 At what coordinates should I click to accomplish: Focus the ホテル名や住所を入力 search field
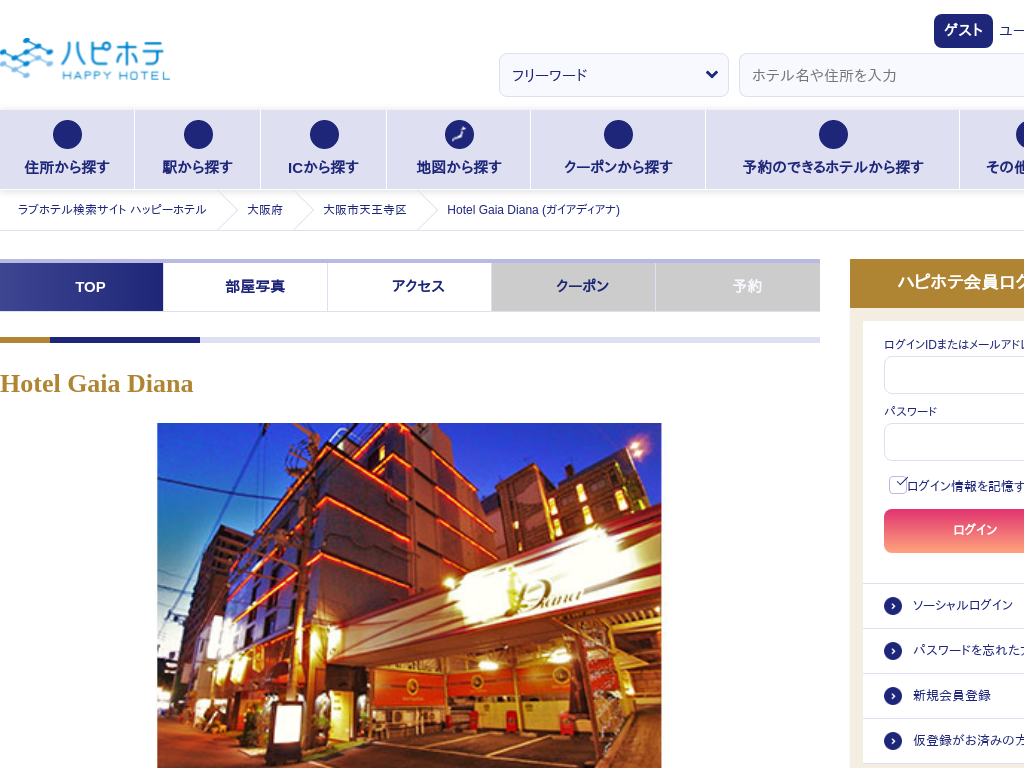coord(882,75)
